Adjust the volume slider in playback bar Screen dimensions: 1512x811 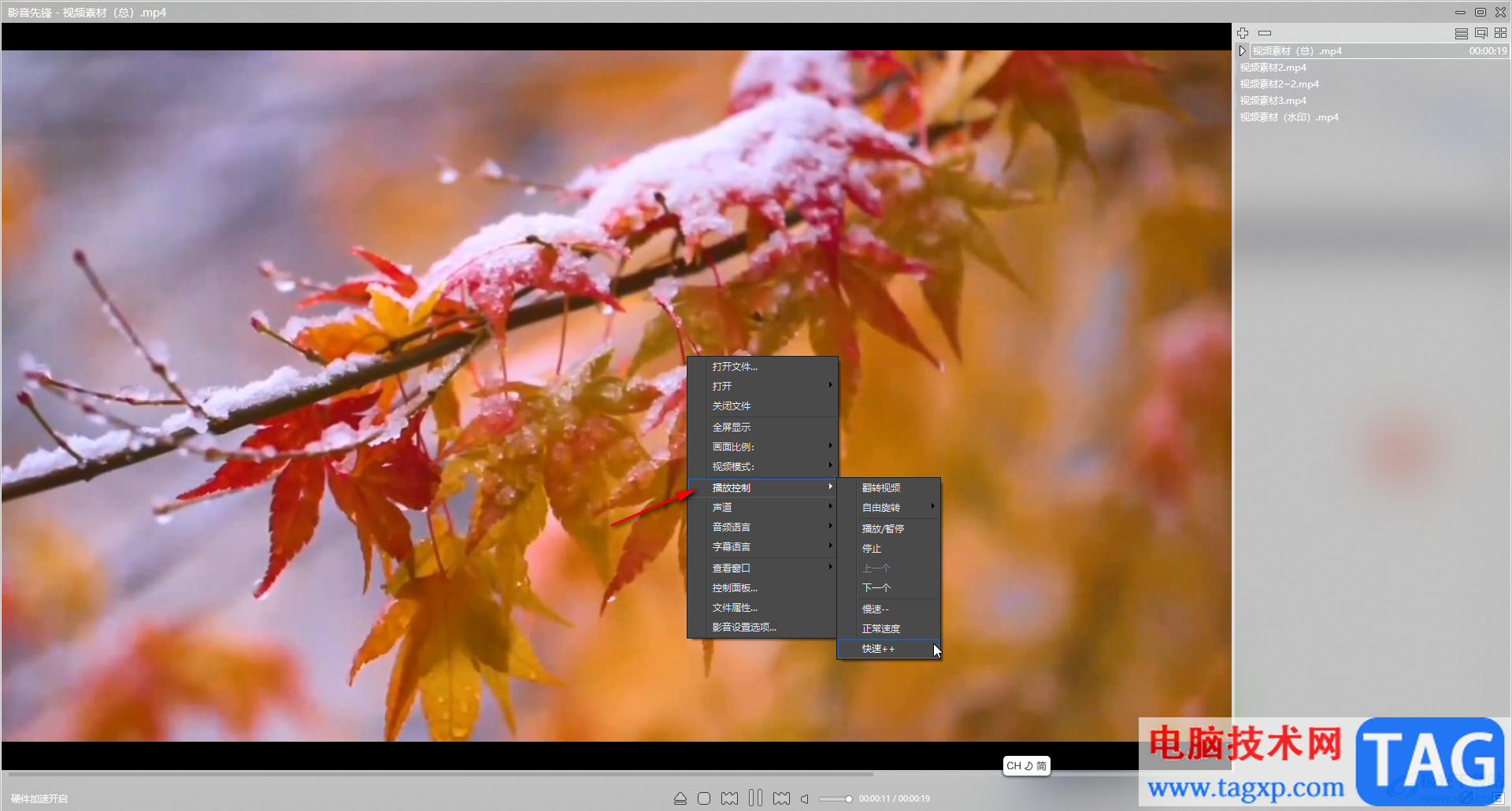836,799
